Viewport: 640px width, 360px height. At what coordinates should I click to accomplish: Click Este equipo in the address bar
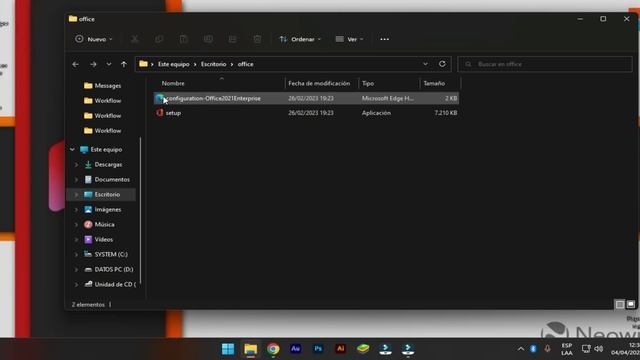click(174, 64)
